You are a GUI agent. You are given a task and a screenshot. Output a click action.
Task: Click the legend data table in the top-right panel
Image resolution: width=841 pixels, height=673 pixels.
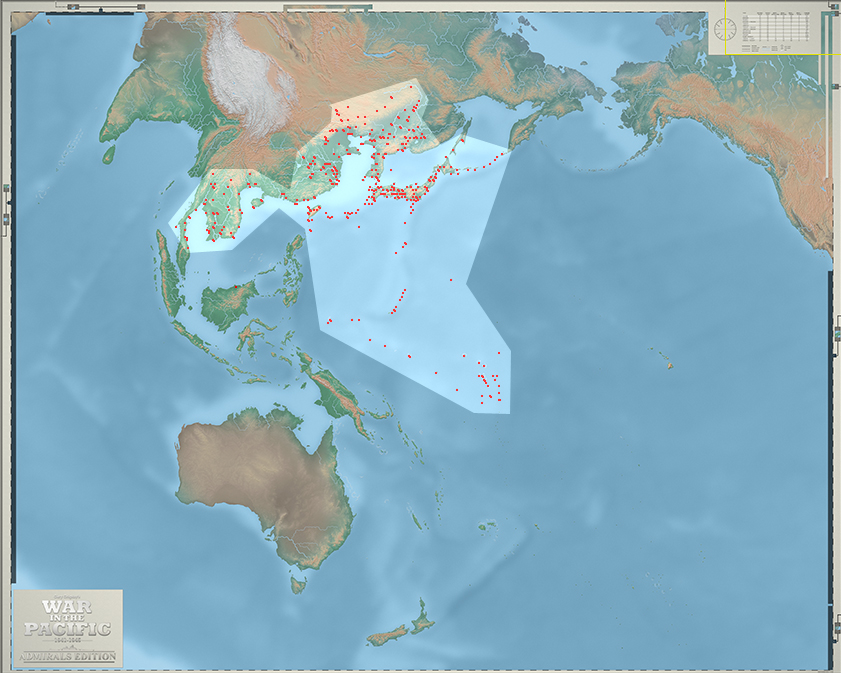click(776, 26)
